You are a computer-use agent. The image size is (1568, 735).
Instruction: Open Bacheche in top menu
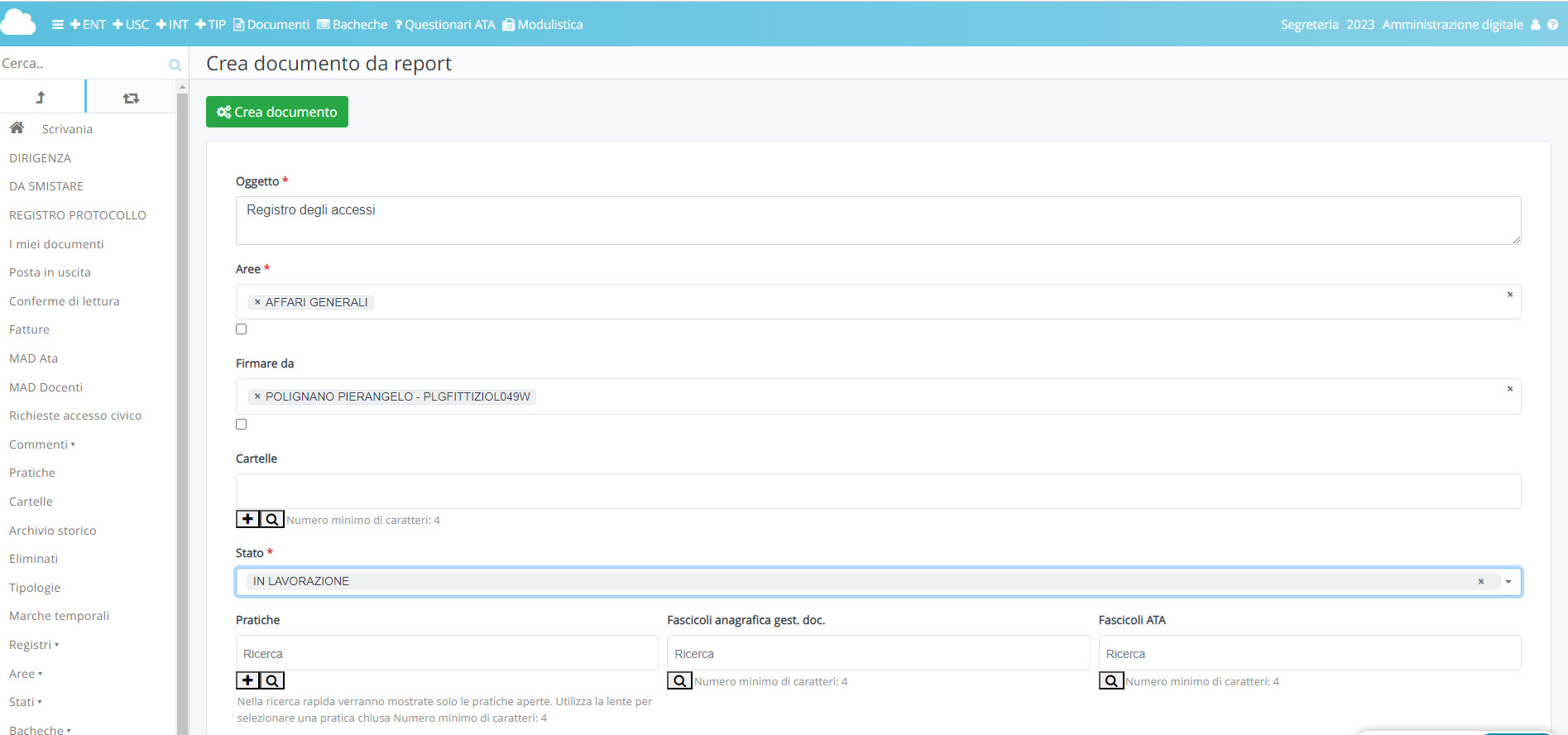coord(352,25)
